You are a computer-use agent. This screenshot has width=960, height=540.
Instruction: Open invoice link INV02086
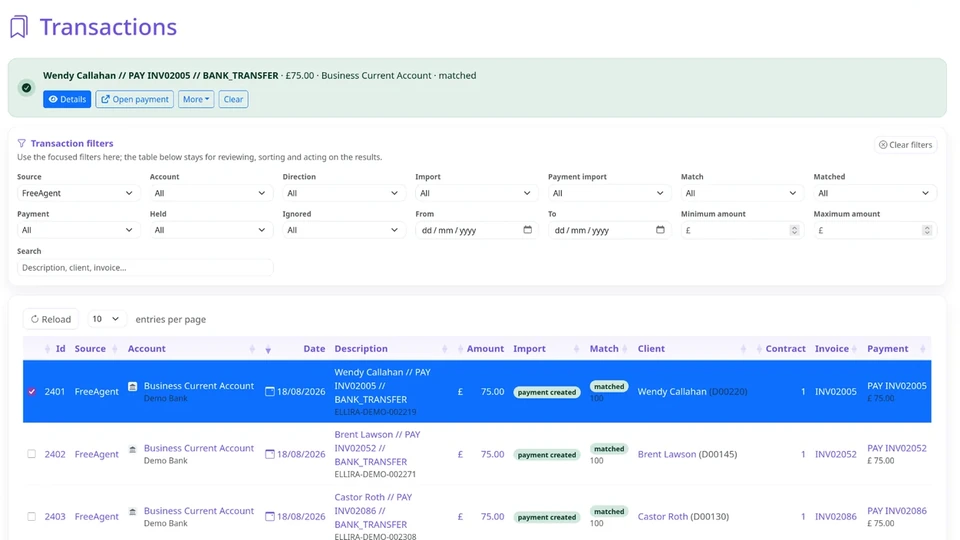click(835, 517)
